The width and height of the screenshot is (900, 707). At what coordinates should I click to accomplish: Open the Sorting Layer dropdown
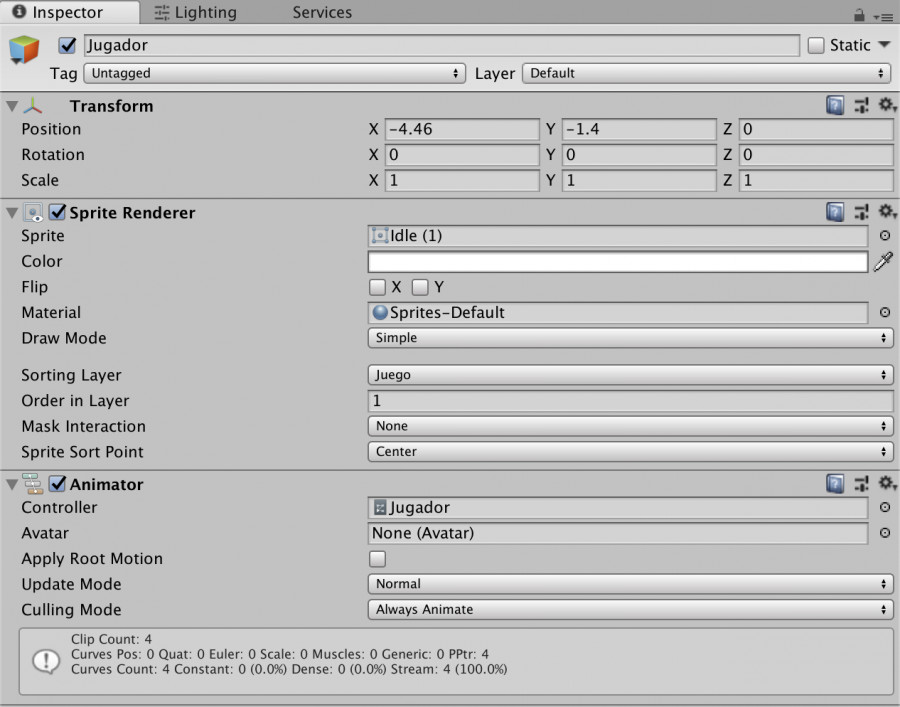[x=630, y=375]
